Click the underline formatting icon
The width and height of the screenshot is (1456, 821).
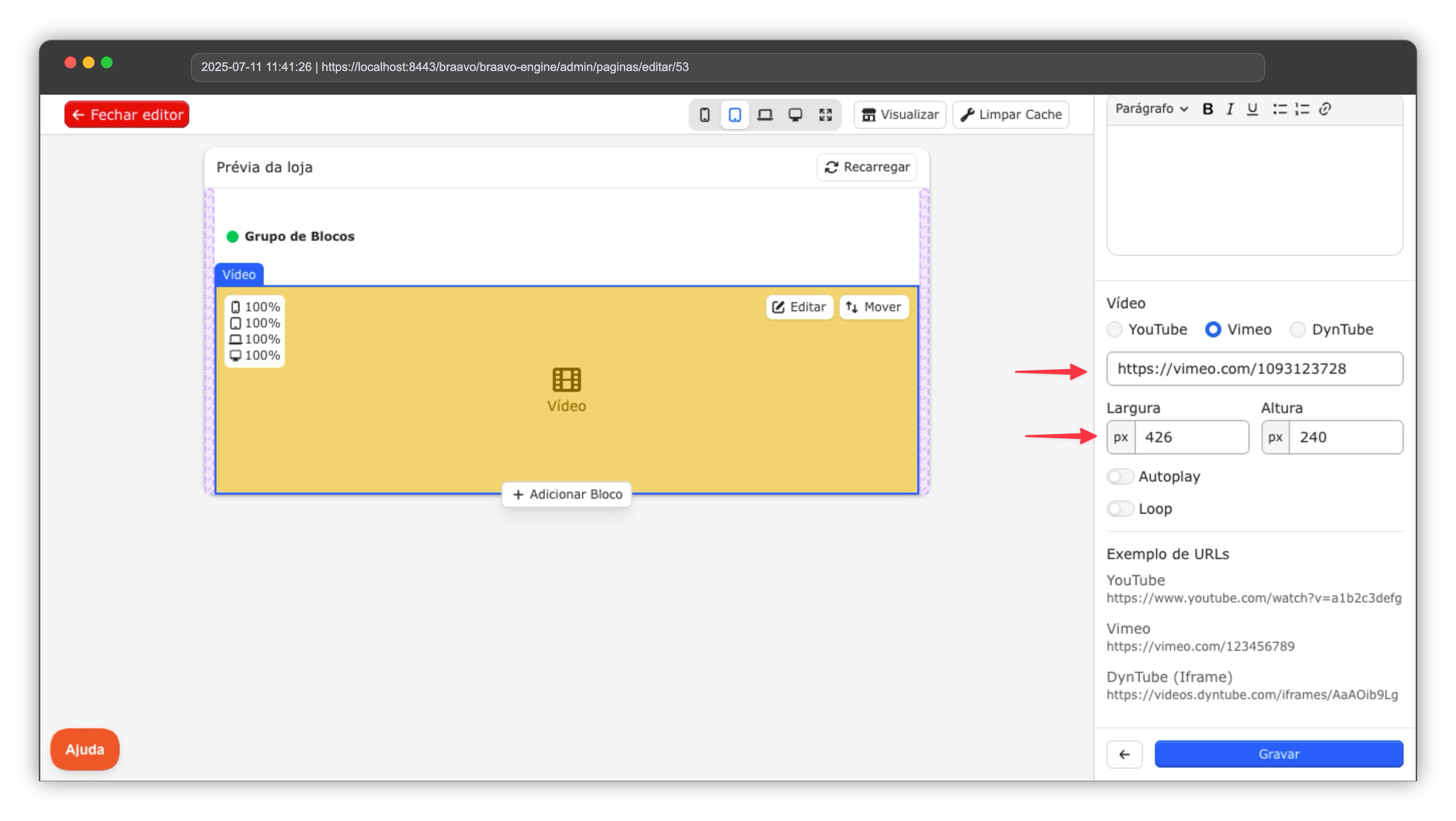pos(1253,109)
